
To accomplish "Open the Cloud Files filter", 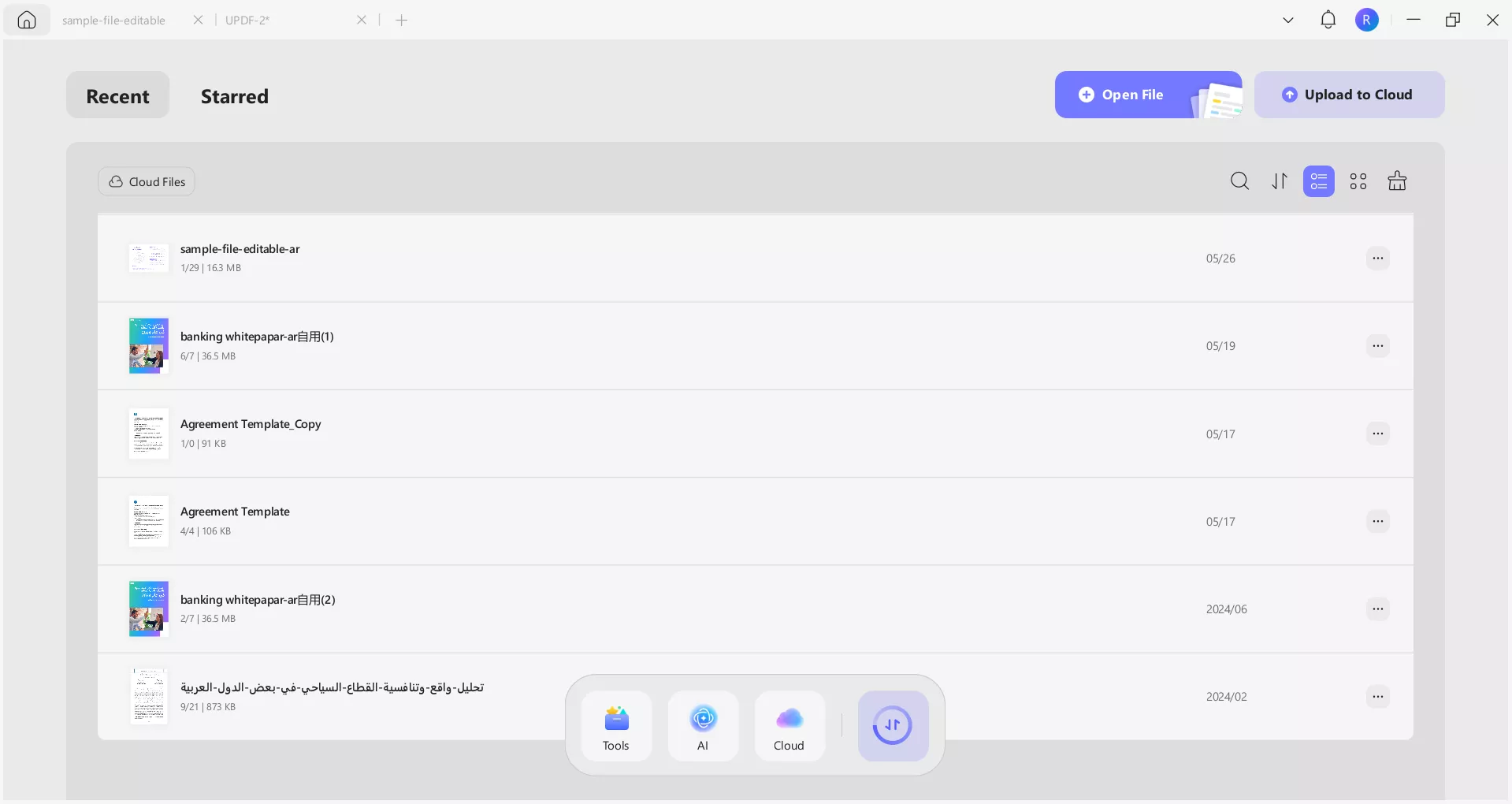I will [x=147, y=181].
